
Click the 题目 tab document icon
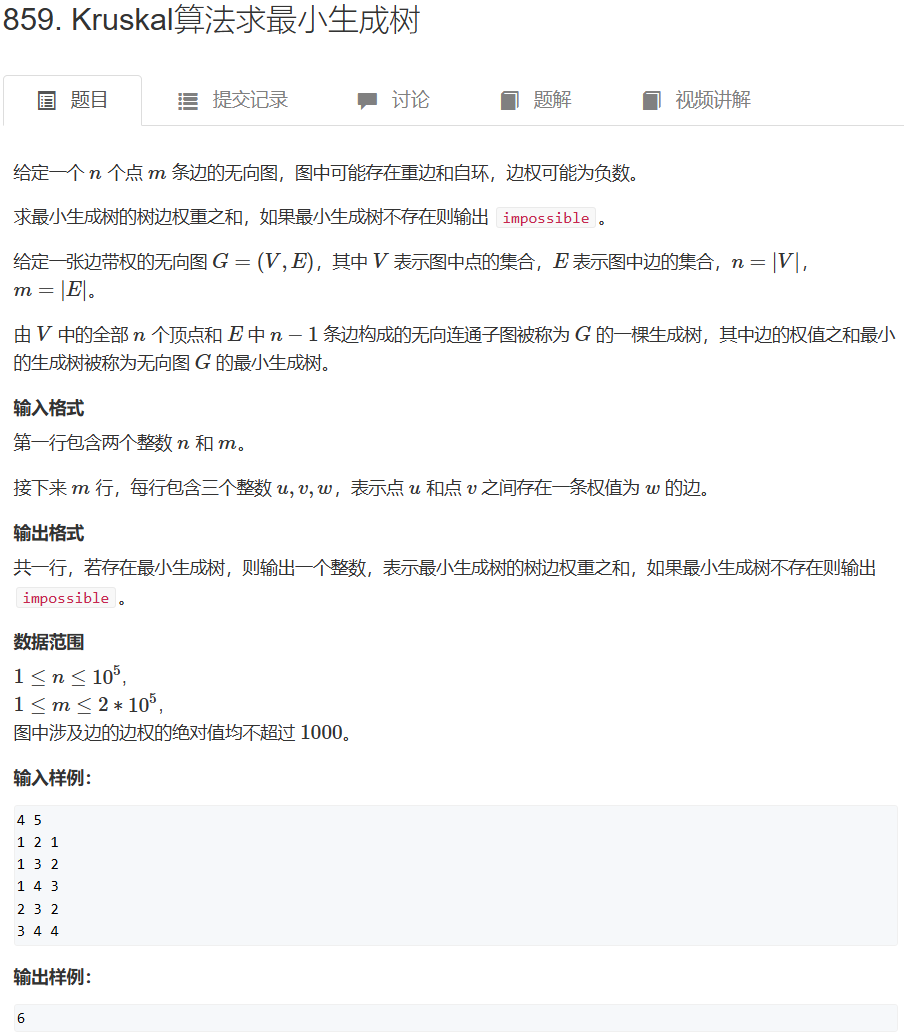point(47,101)
